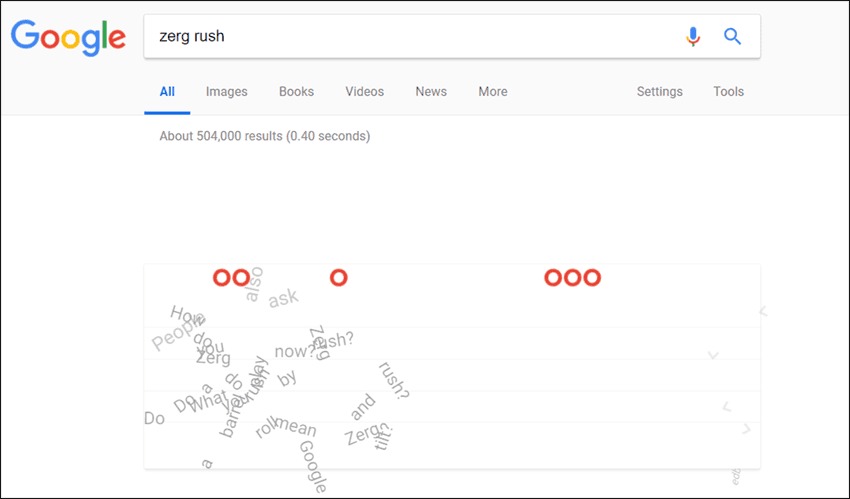The width and height of the screenshot is (850, 499).
Task: Expand first chevron at right edge
Action: pos(763,311)
